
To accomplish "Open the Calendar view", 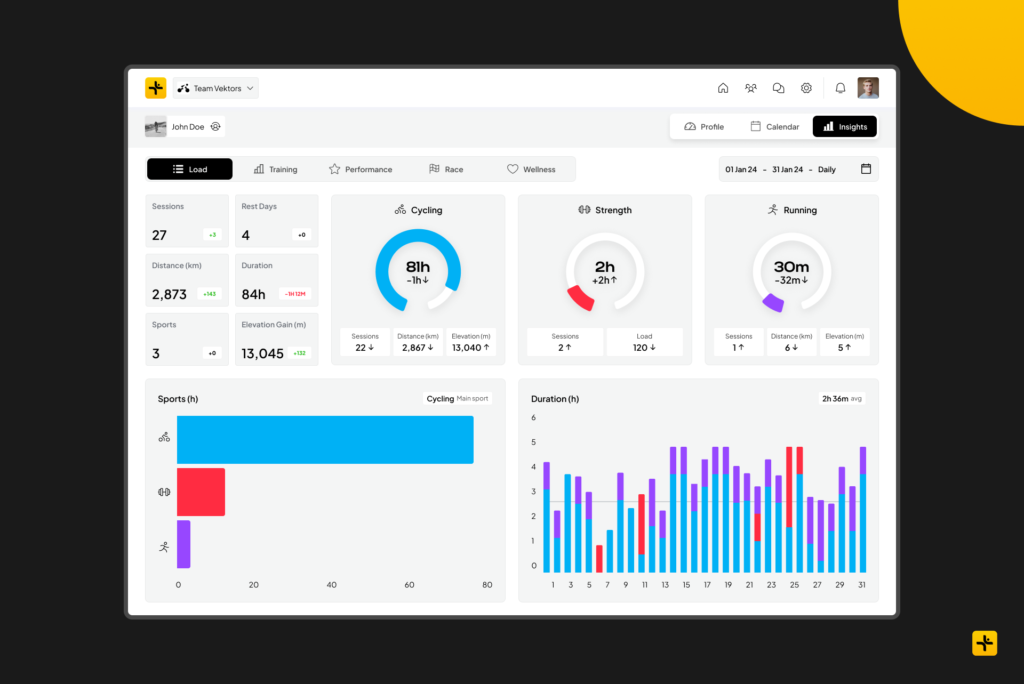I will pyautogui.click(x=775, y=127).
